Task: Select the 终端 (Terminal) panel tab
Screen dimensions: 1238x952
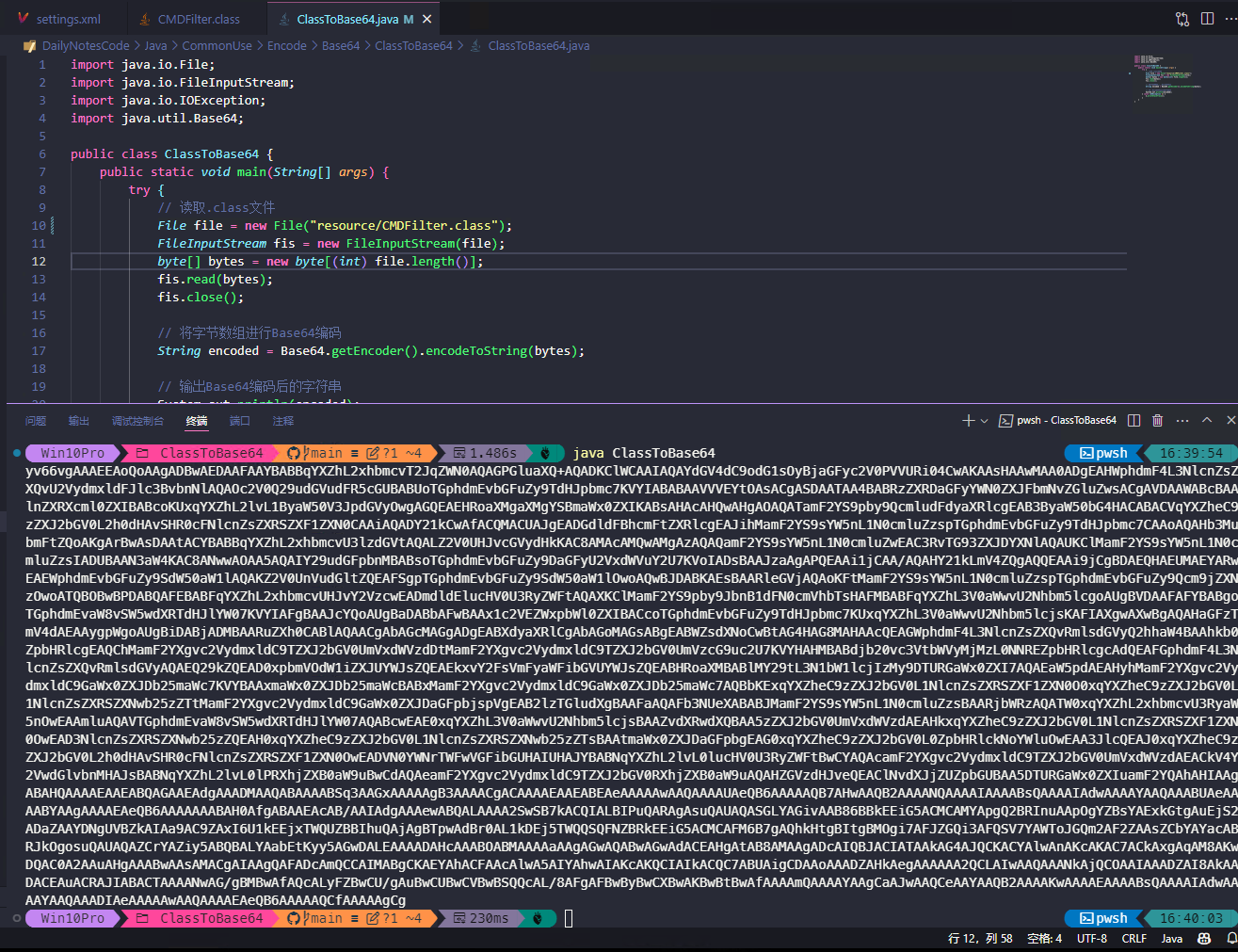Action: [x=197, y=421]
